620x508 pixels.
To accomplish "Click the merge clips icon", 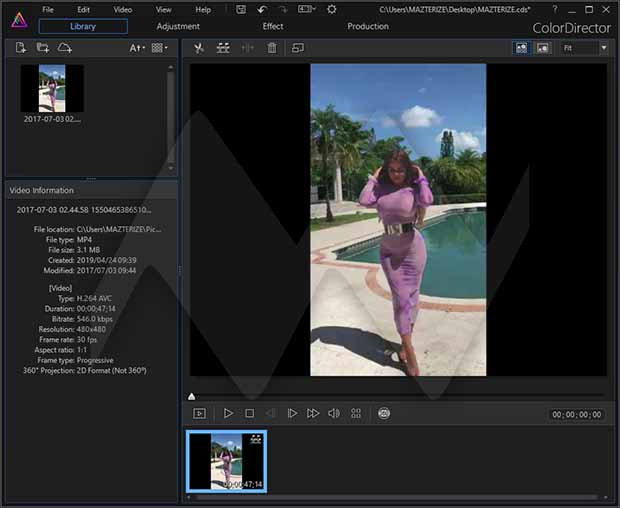I will 248,48.
